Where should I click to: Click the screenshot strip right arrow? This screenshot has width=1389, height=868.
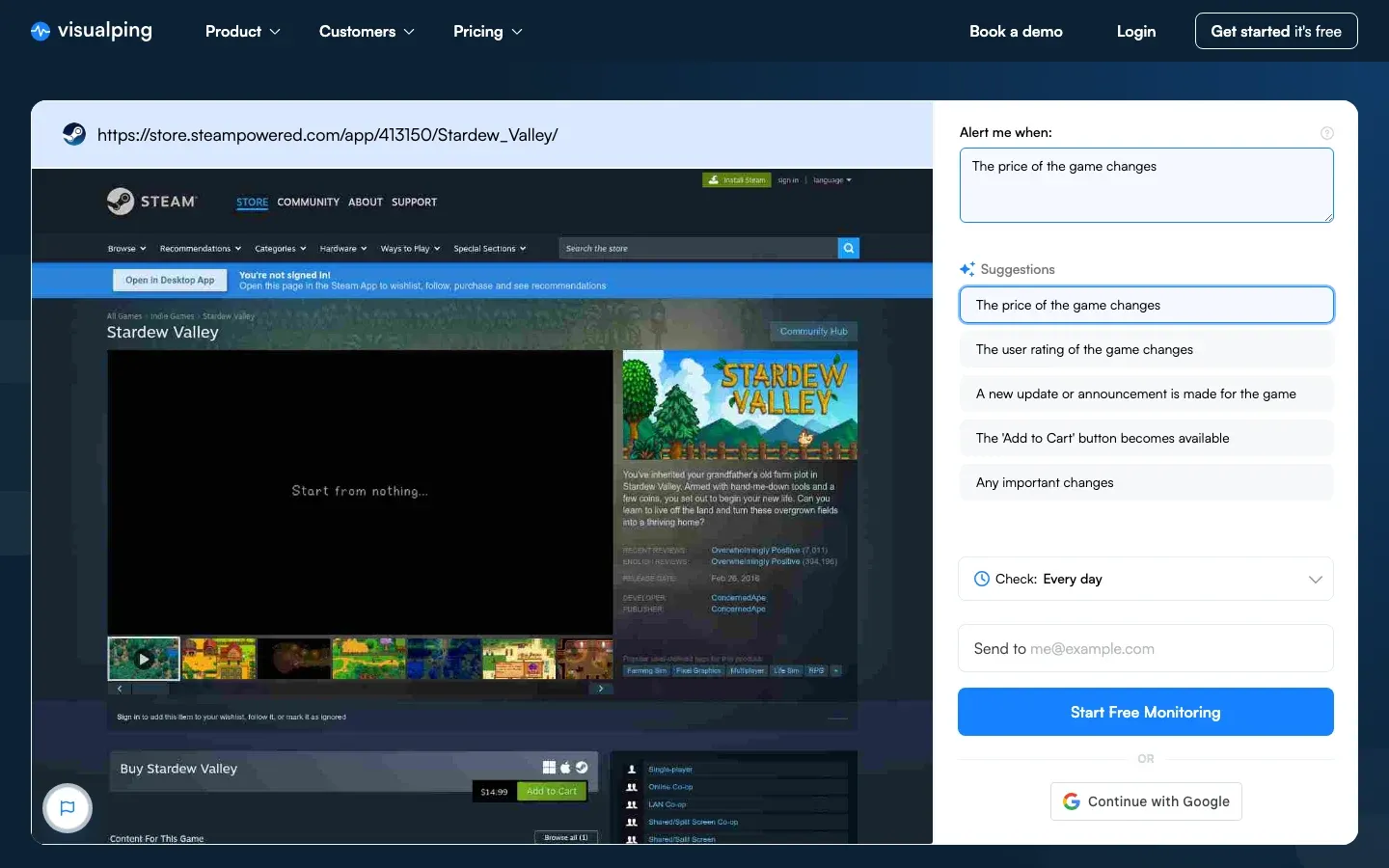[600, 689]
